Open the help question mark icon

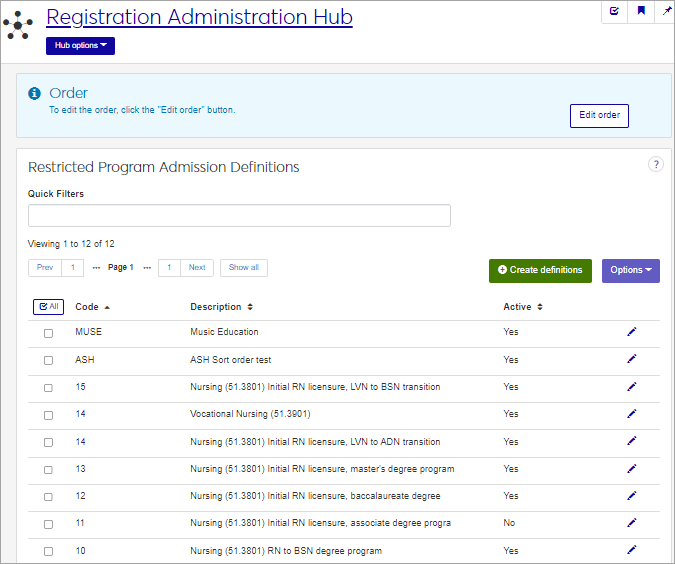coord(656,165)
